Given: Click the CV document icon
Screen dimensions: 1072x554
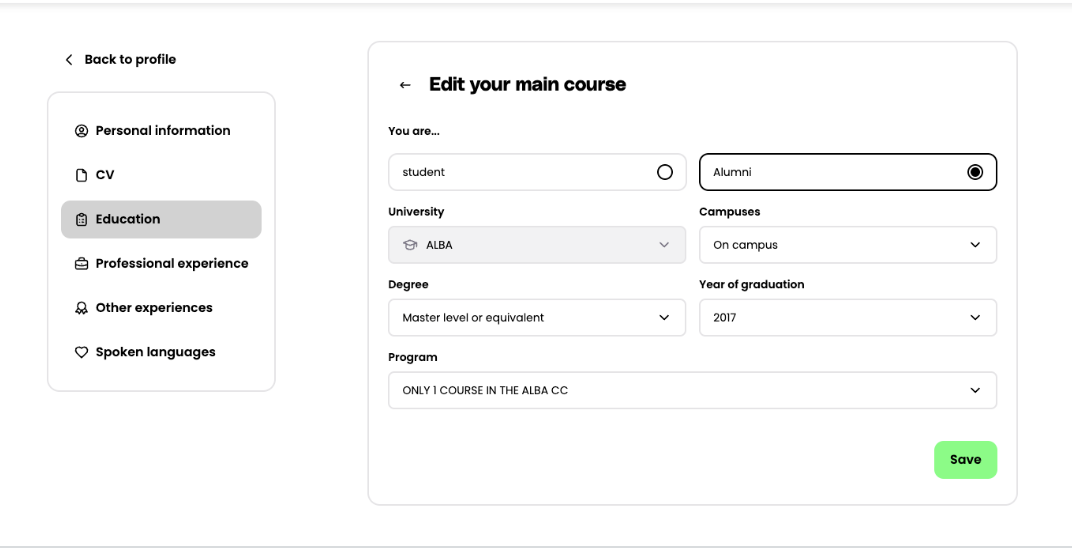Looking at the screenshot, I should (82, 175).
